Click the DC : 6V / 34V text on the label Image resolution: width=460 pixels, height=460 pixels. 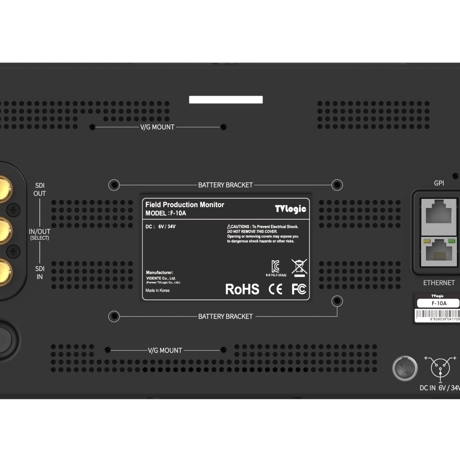[161, 227]
